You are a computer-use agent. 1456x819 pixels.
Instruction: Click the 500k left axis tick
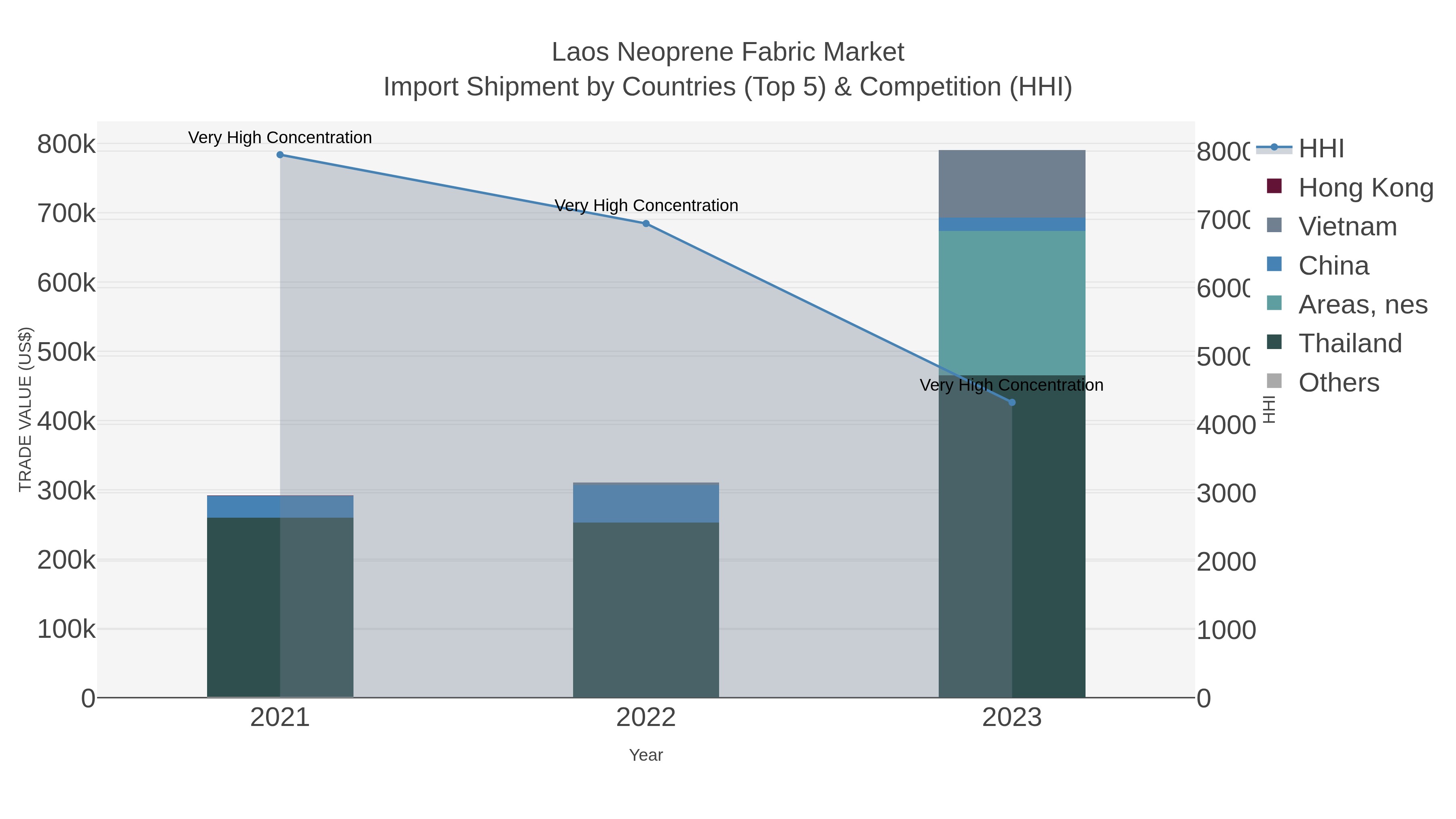point(66,352)
